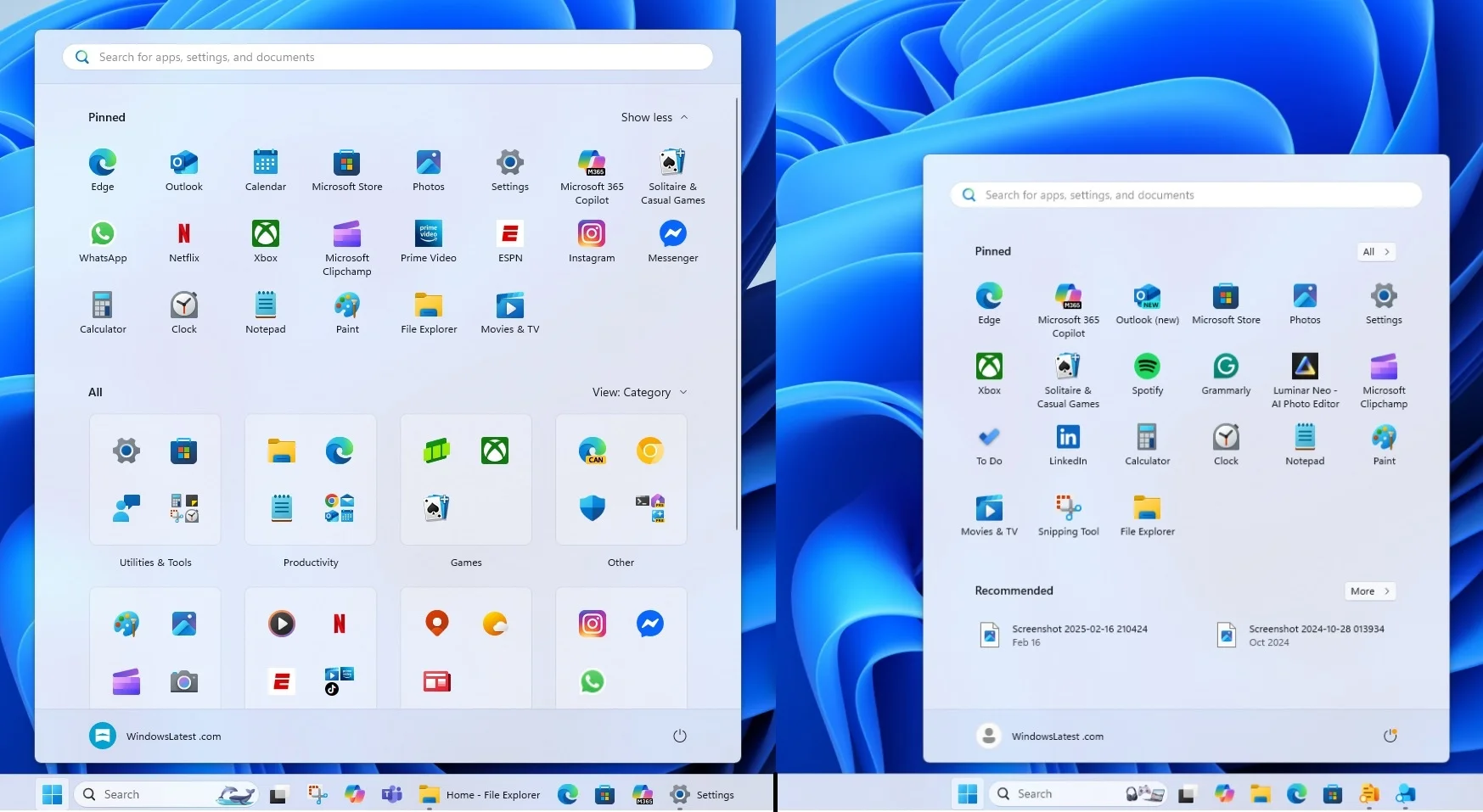The width and height of the screenshot is (1483, 812).
Task: Open the Utilities & Tools category folder
Action: 155,479
